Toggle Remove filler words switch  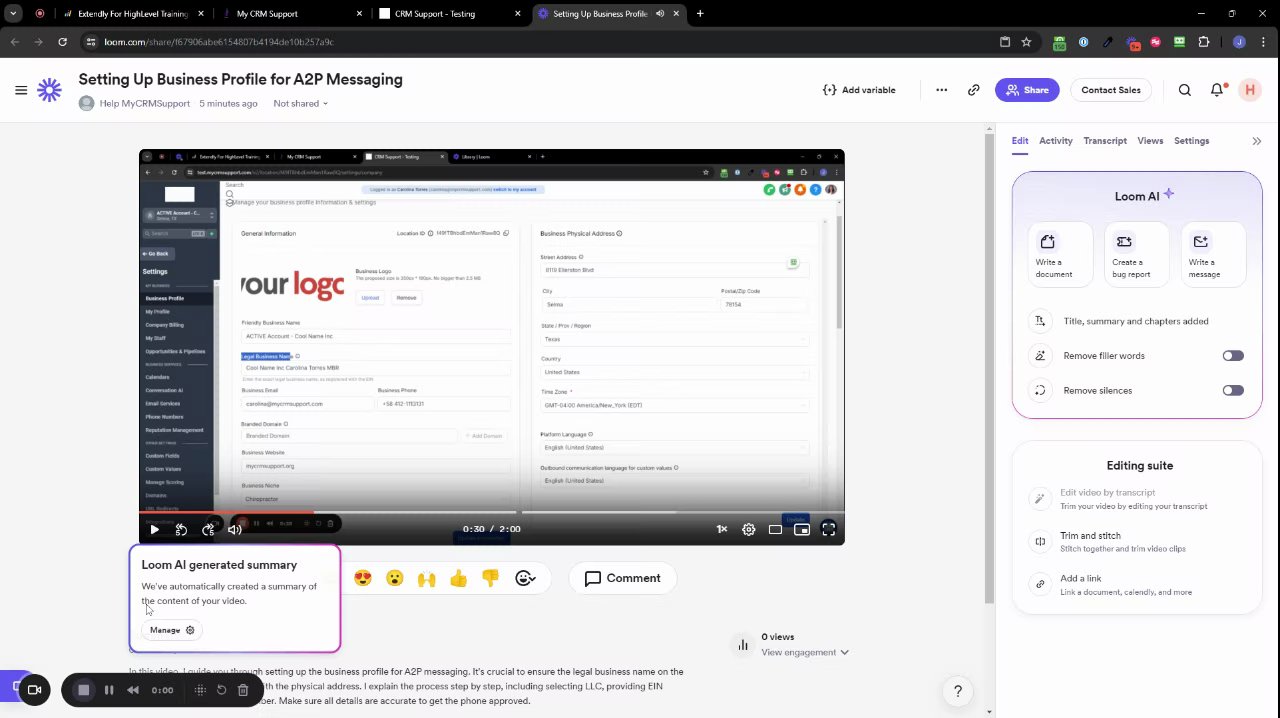tap(1233, 356)
